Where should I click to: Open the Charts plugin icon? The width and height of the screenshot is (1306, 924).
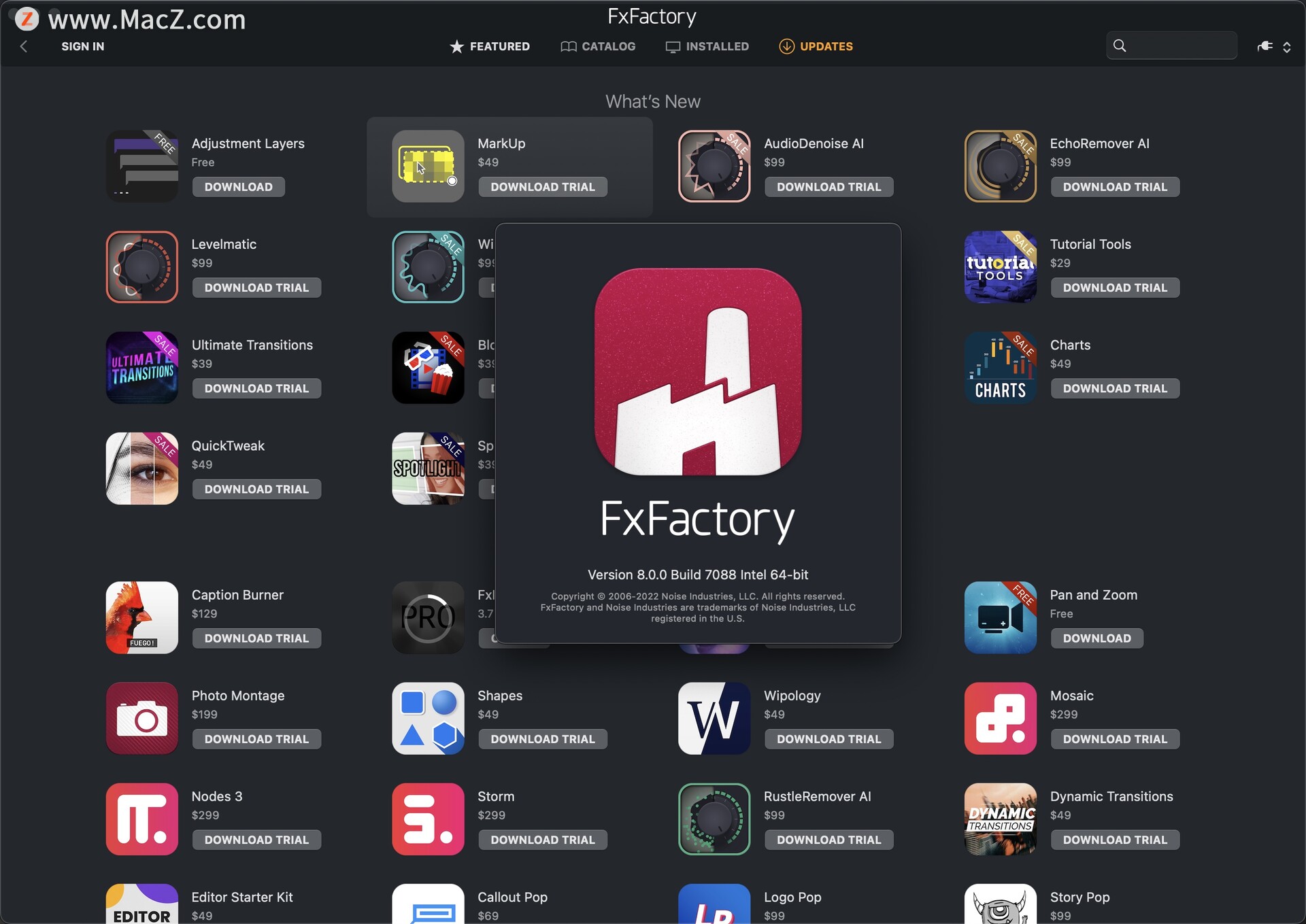pos(1000,367)
